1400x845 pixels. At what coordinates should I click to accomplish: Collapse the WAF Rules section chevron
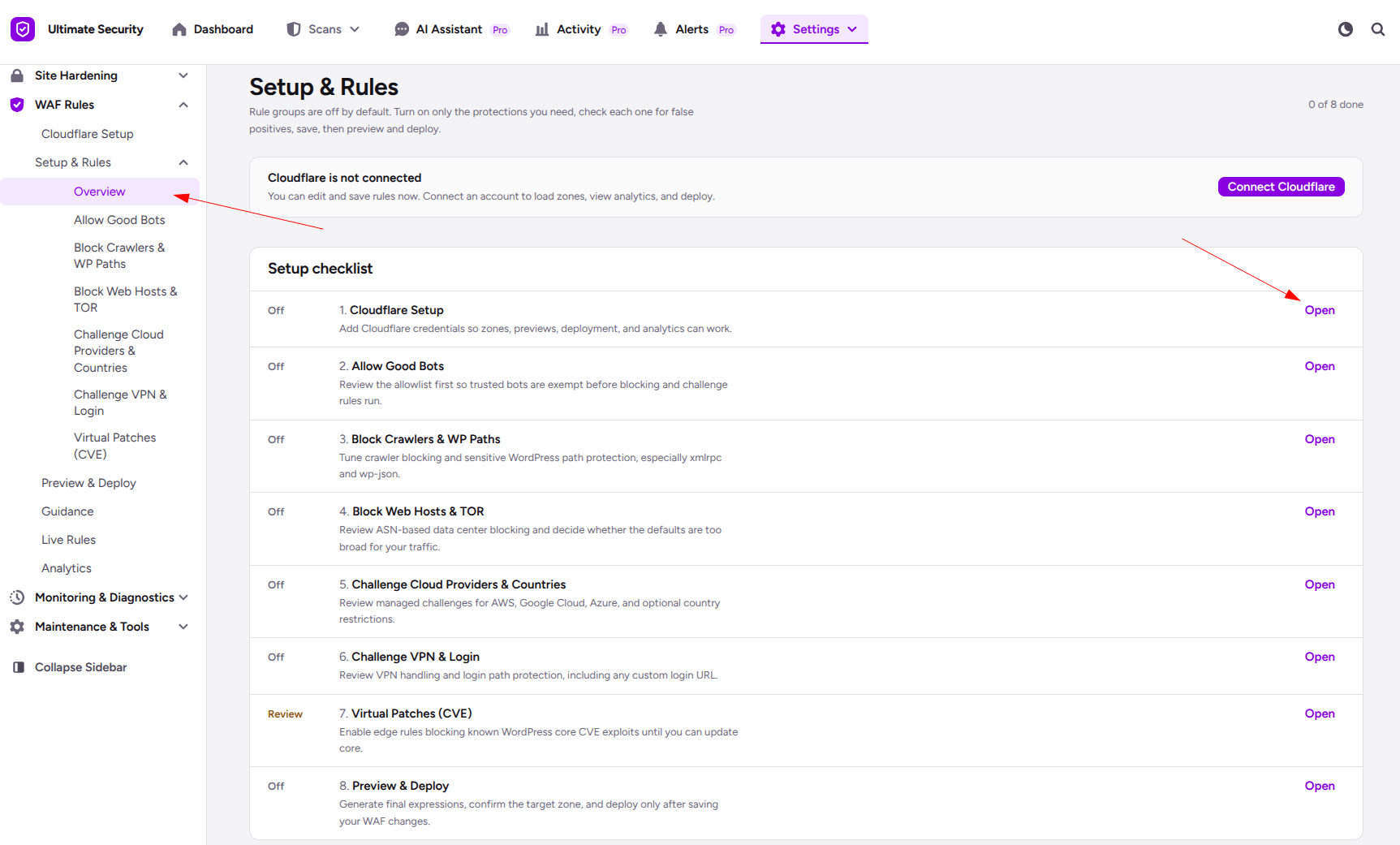point(183,105)
